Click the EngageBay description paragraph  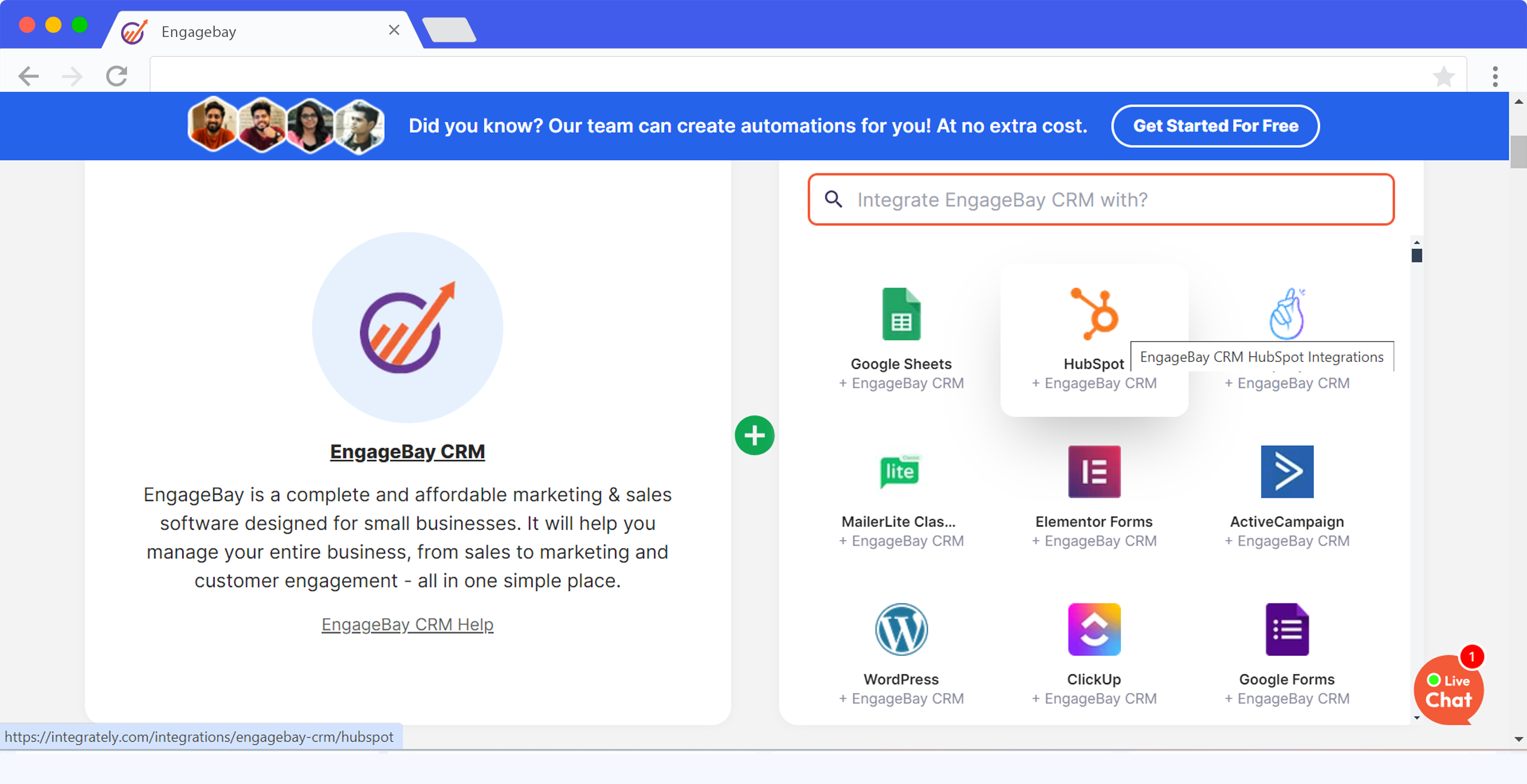pos(407,537)
